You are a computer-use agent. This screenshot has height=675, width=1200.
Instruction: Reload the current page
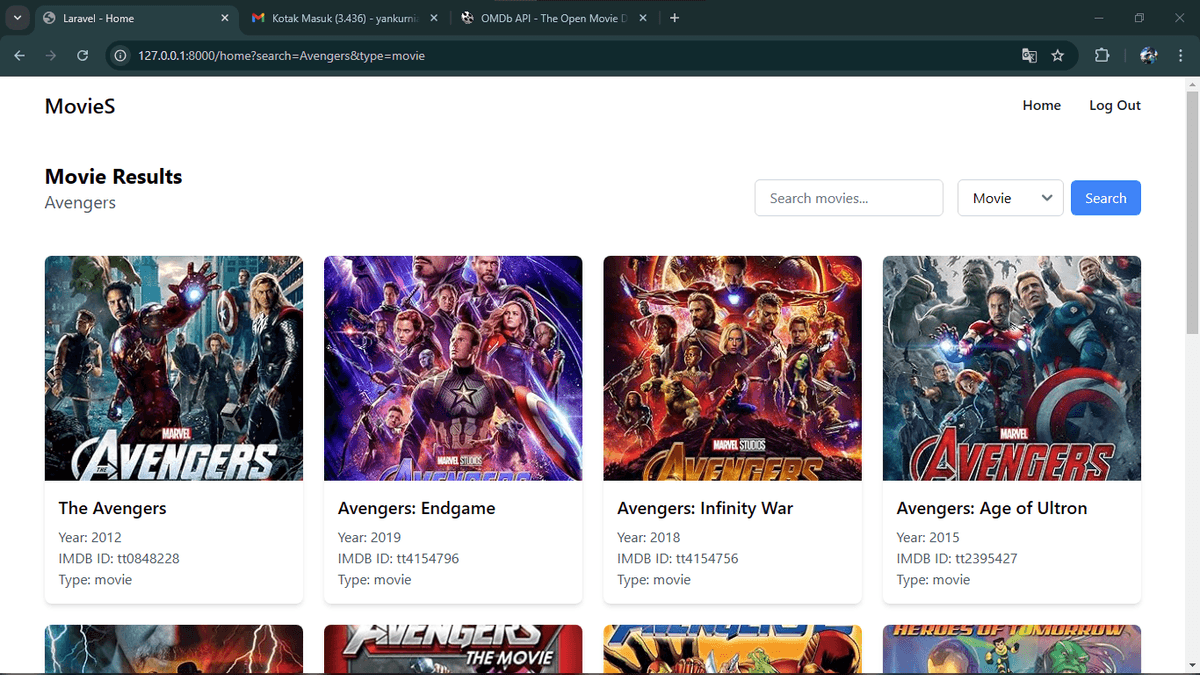(83, 56)
